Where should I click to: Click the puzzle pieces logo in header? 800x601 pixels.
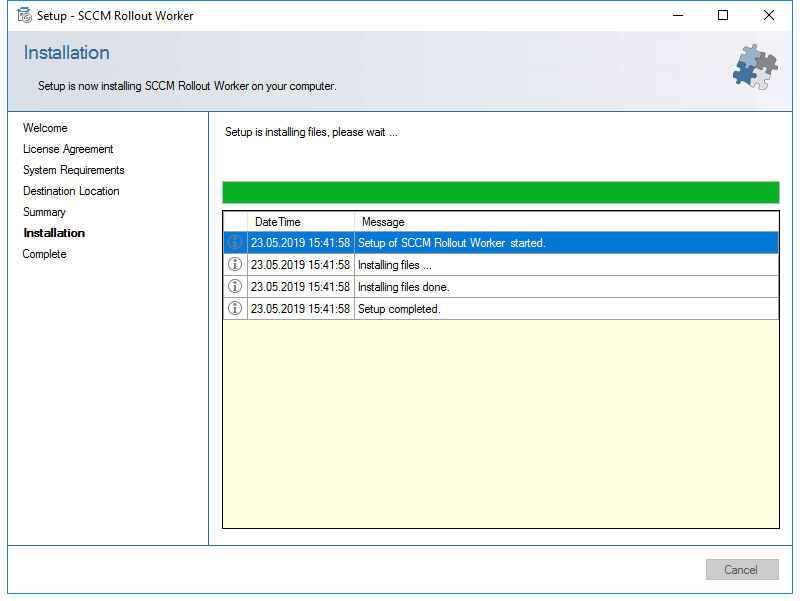click(x=755, y=67)
